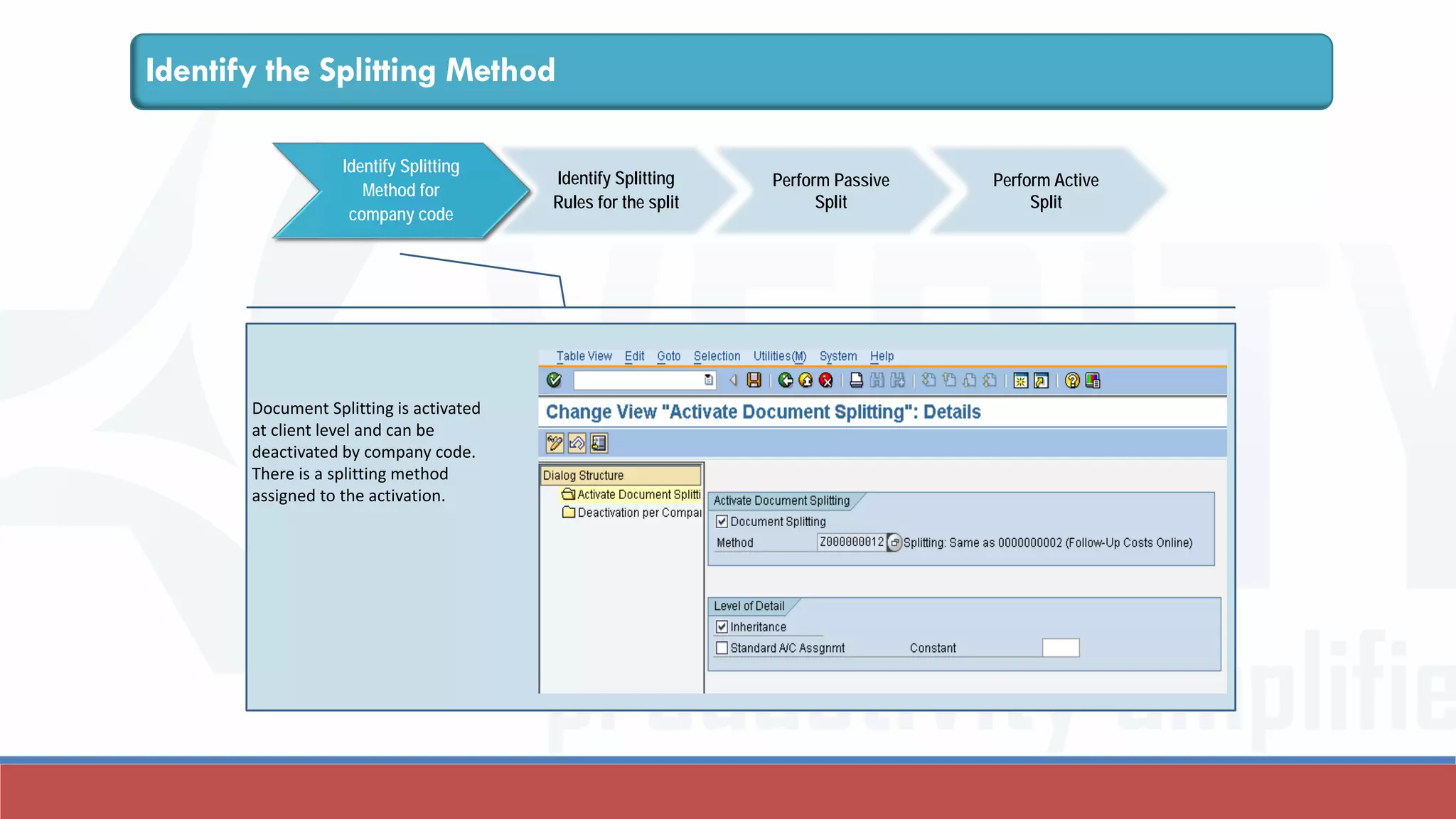
Task: Click the Generate Shortcut icon
Action: tap(1042, 380)
